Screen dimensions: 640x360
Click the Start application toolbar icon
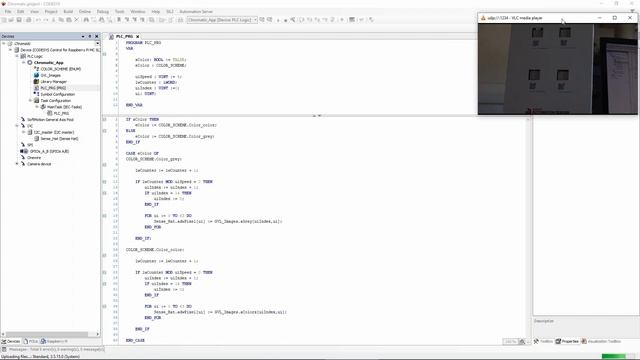click(x=278, y=20)
